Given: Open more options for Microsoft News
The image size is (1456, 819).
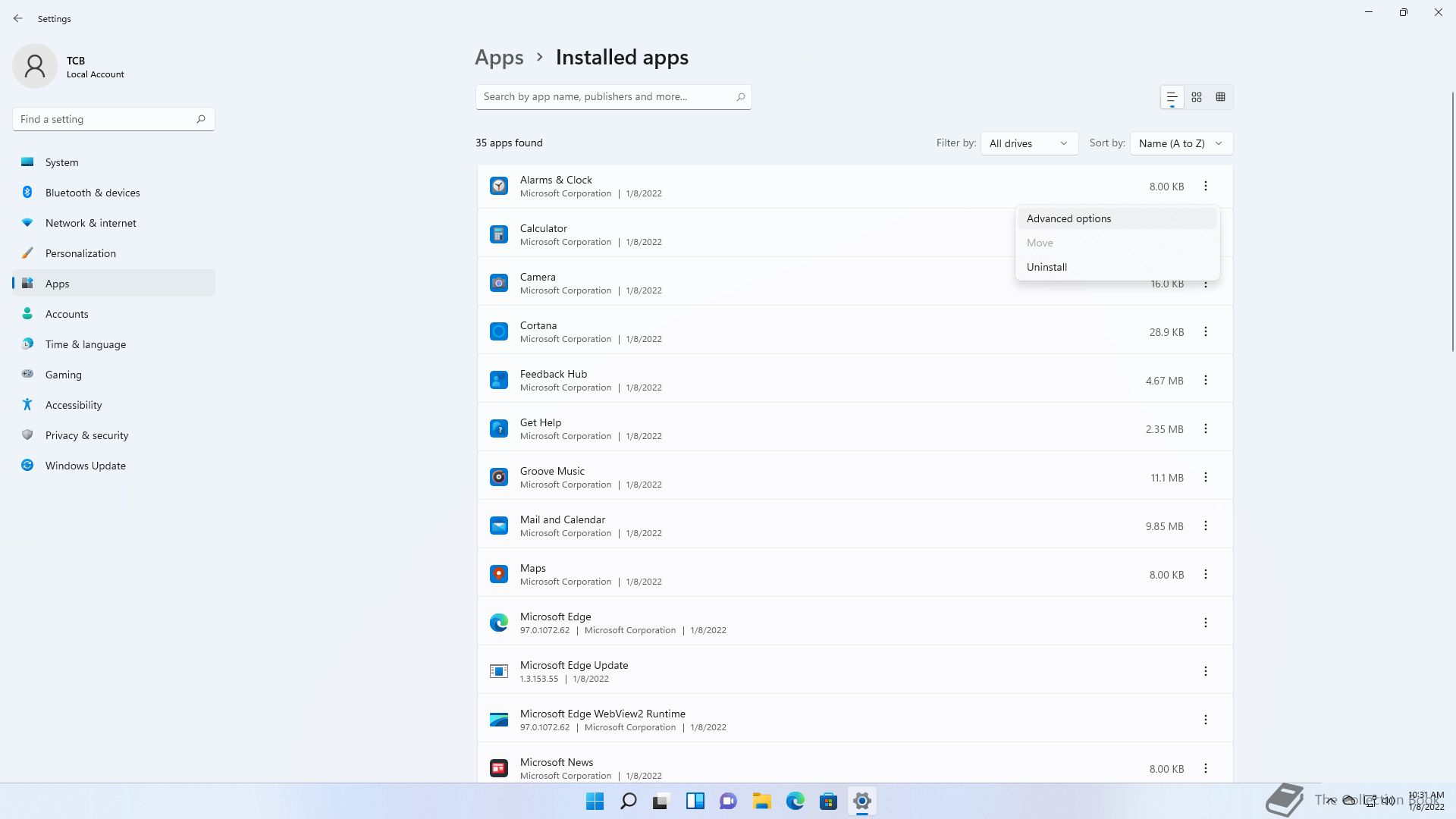Looking at the screenshot, I should click(1206, 768).
